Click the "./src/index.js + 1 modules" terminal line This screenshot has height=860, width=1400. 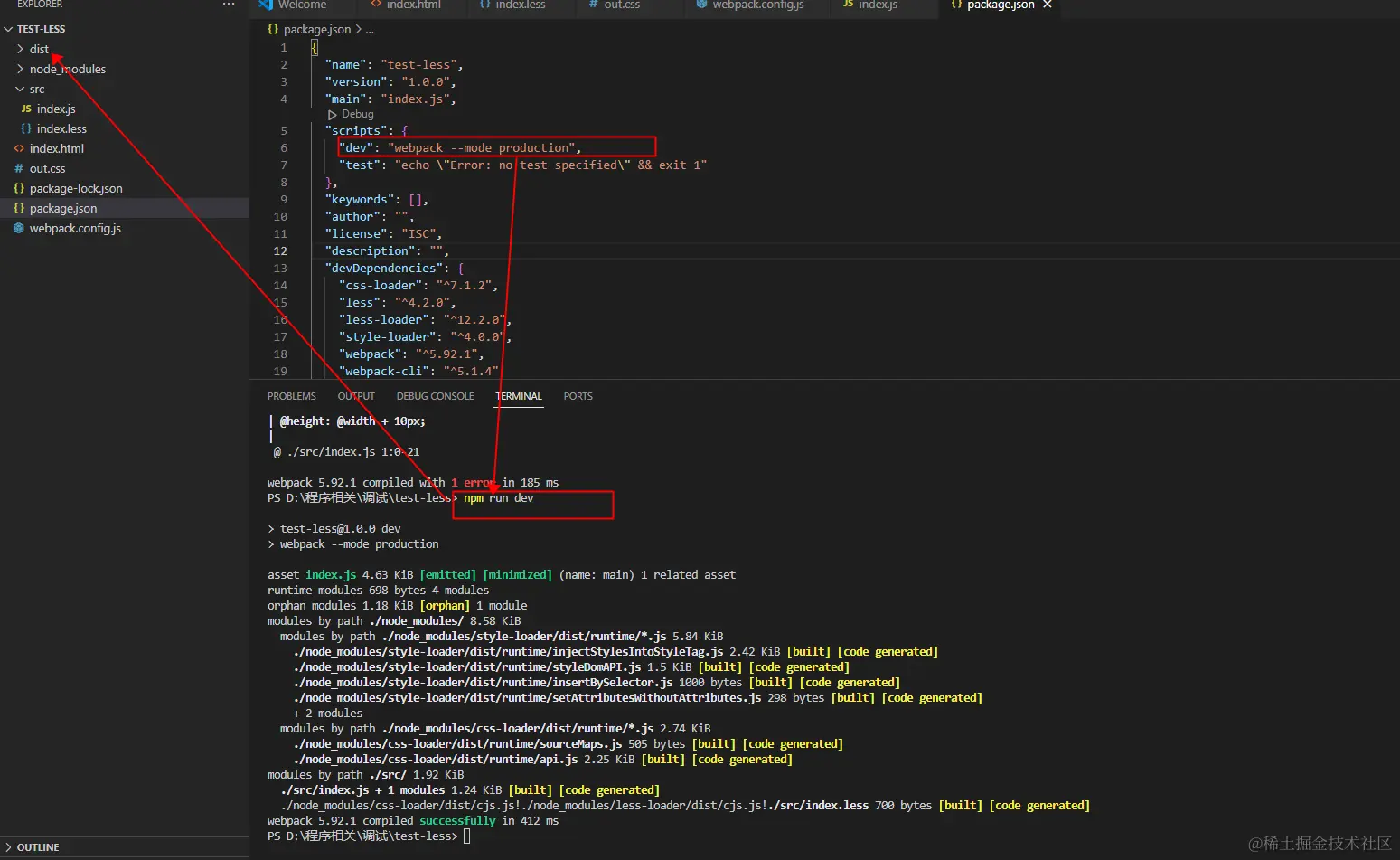tap(470, 790)
